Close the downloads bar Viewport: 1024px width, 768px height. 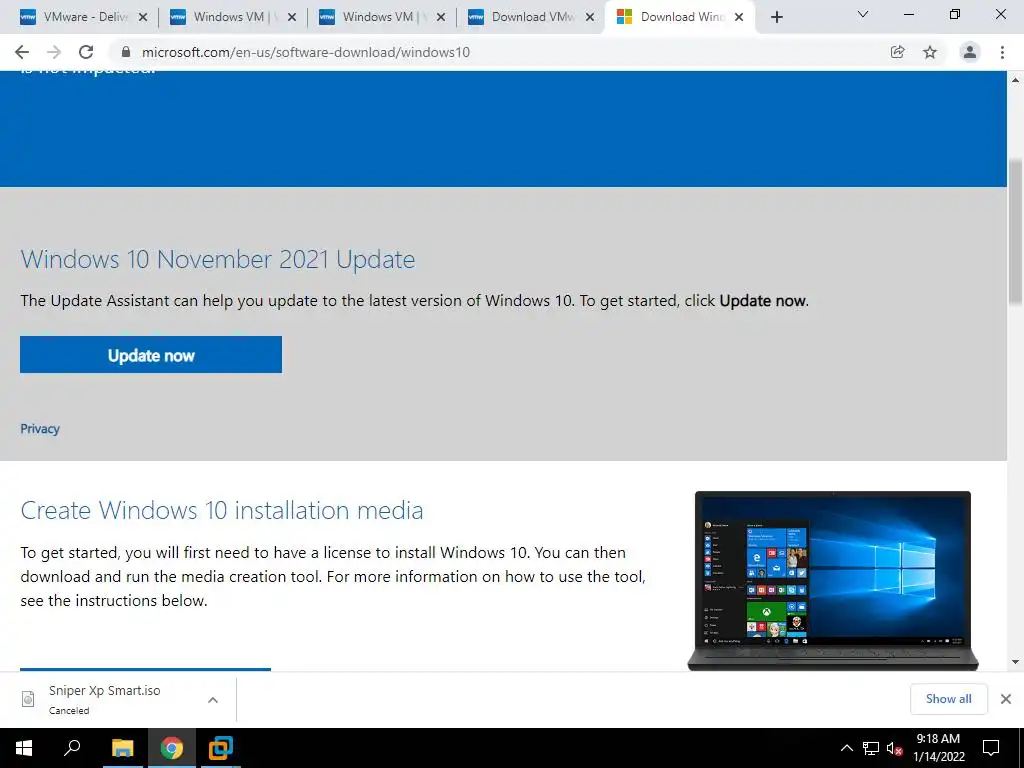coord(1006,699)
